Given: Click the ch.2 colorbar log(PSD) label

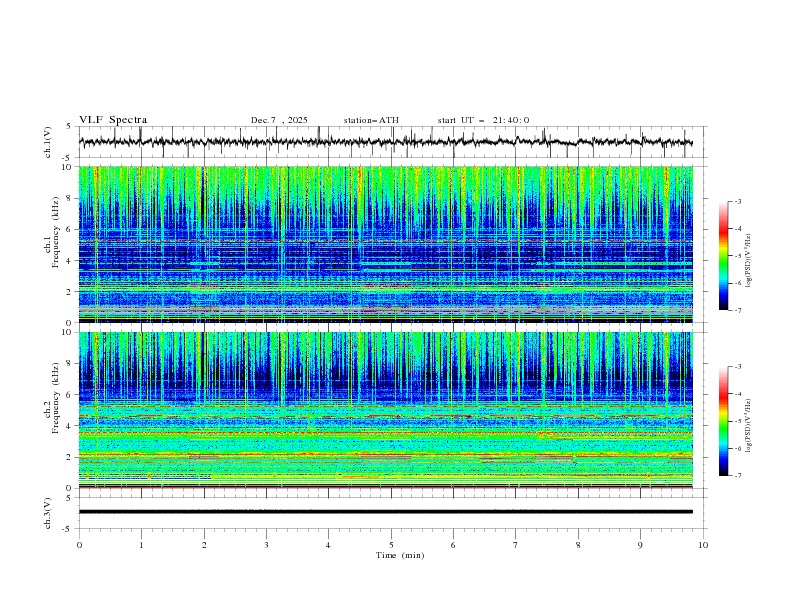Looking at the screenshot, I should [x=749, y=426].
